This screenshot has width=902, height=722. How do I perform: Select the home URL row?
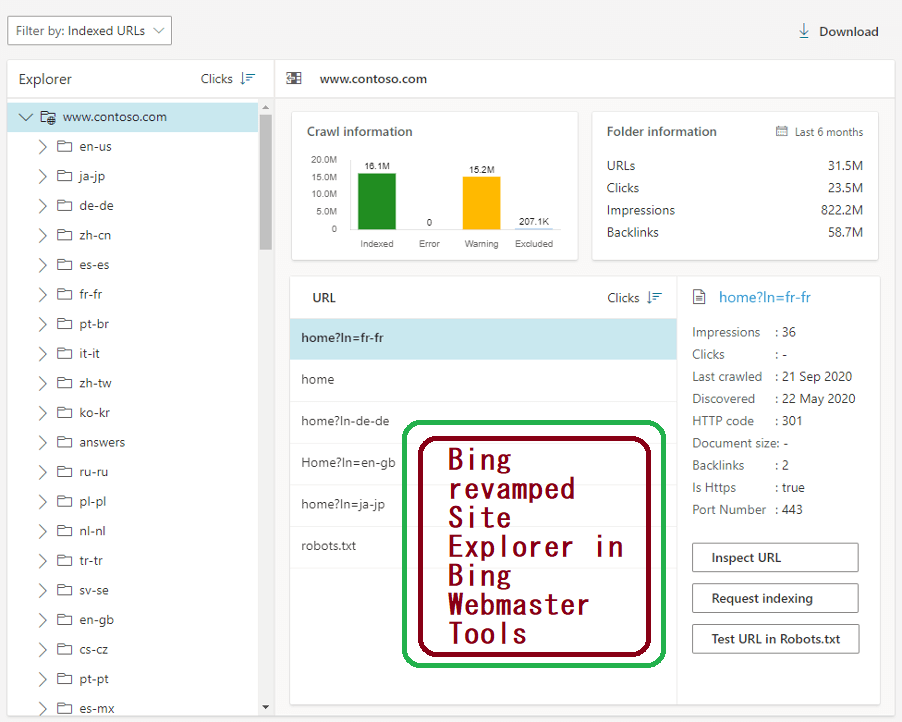point(483,380)
